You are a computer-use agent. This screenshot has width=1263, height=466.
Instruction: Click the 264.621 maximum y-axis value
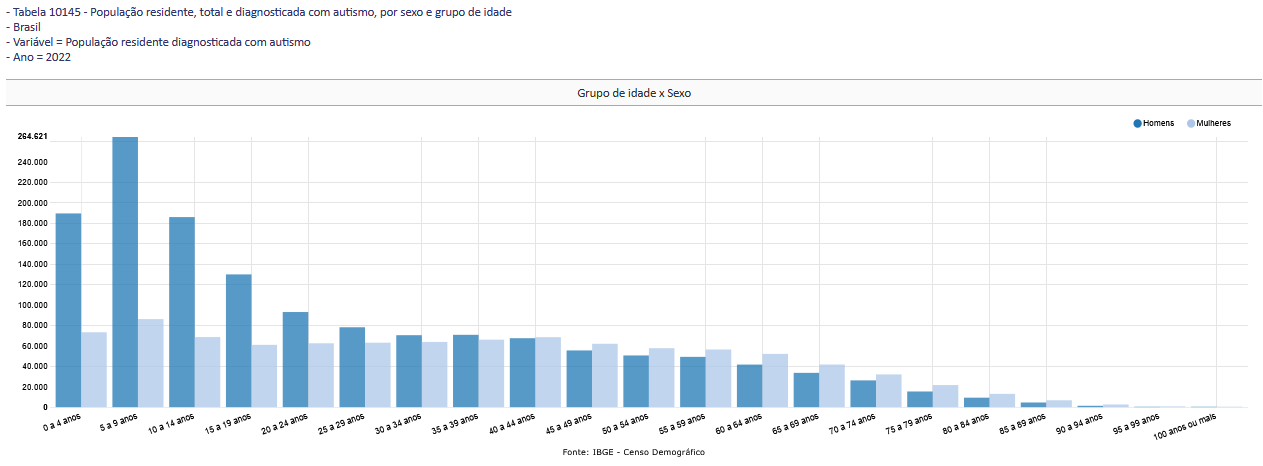(x=33, y=136)
